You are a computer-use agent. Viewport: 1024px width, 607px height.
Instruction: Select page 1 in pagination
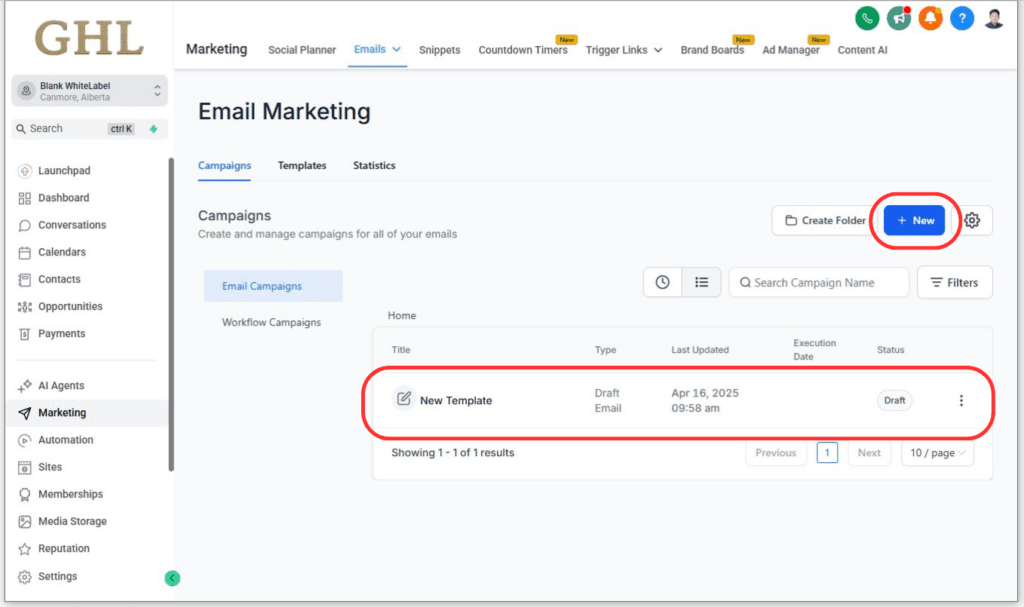[x=827, y=453]
